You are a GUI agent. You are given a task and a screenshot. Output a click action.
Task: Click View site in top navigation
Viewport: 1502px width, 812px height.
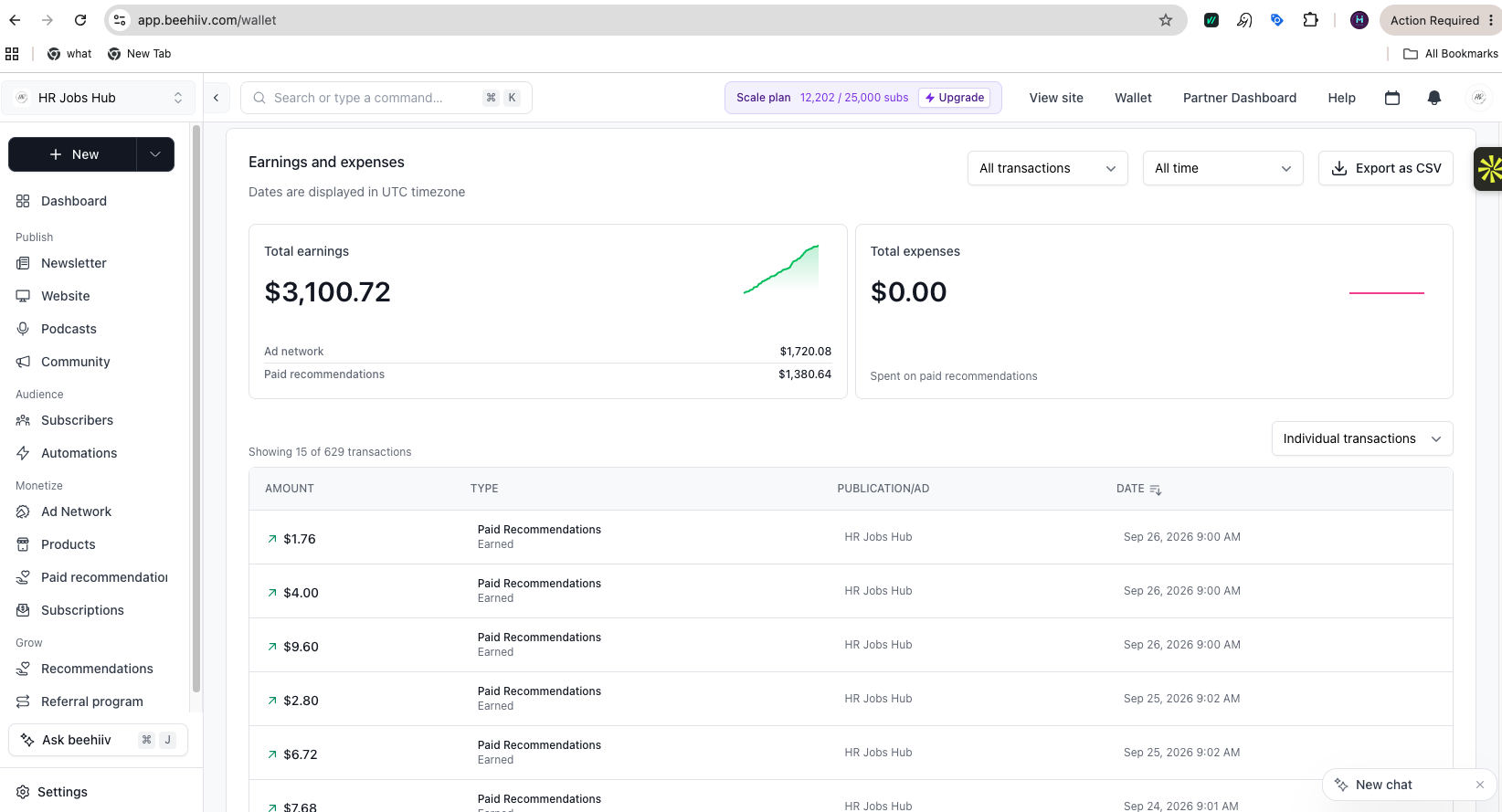click(x=1056, y=98)
